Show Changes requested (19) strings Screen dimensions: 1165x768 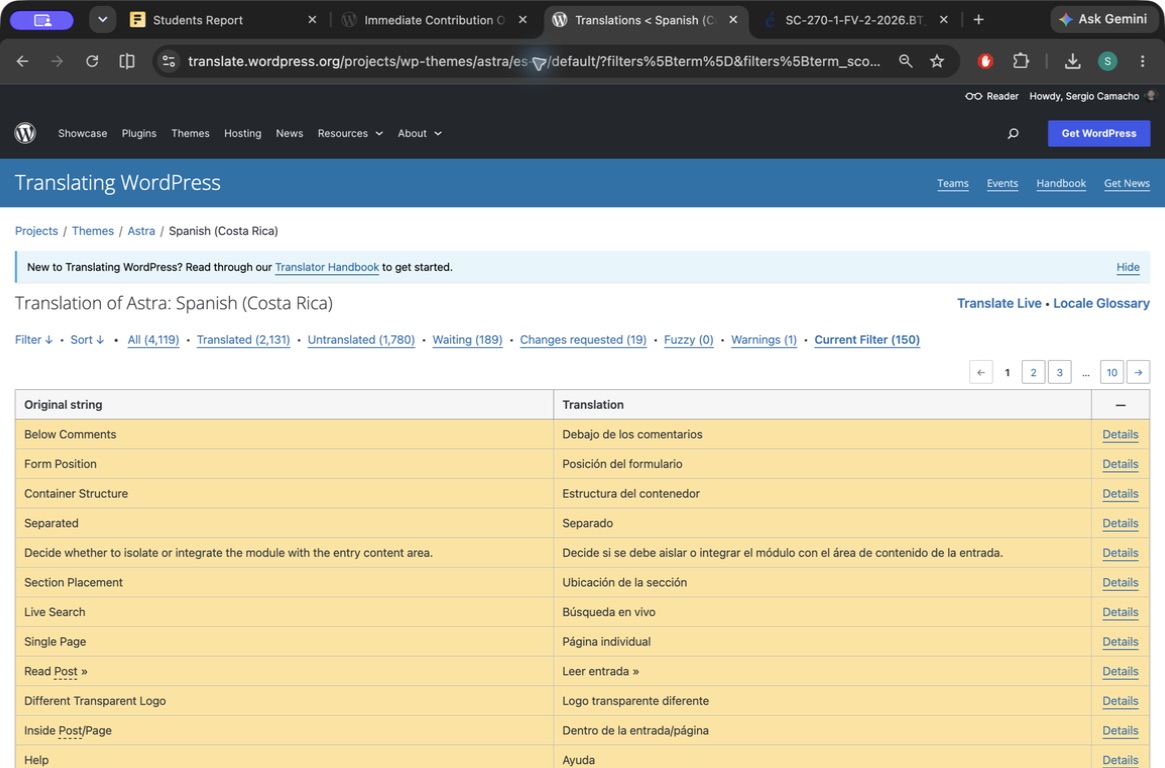(x=583, y=339)
